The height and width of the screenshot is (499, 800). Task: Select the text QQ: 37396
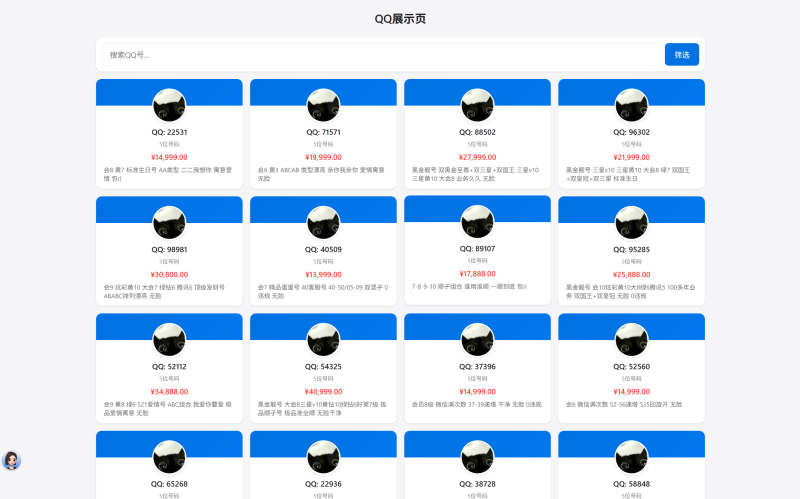point(478,366)
